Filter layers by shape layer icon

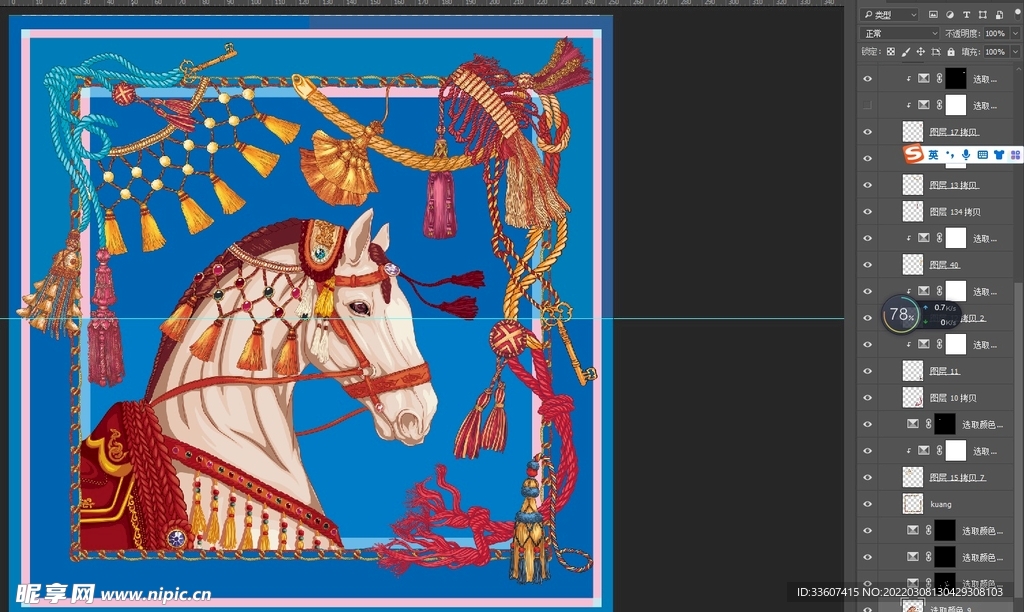coord(982,14)
